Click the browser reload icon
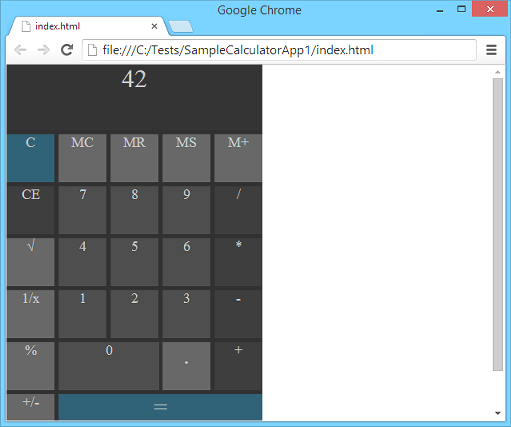 [67, 50]
